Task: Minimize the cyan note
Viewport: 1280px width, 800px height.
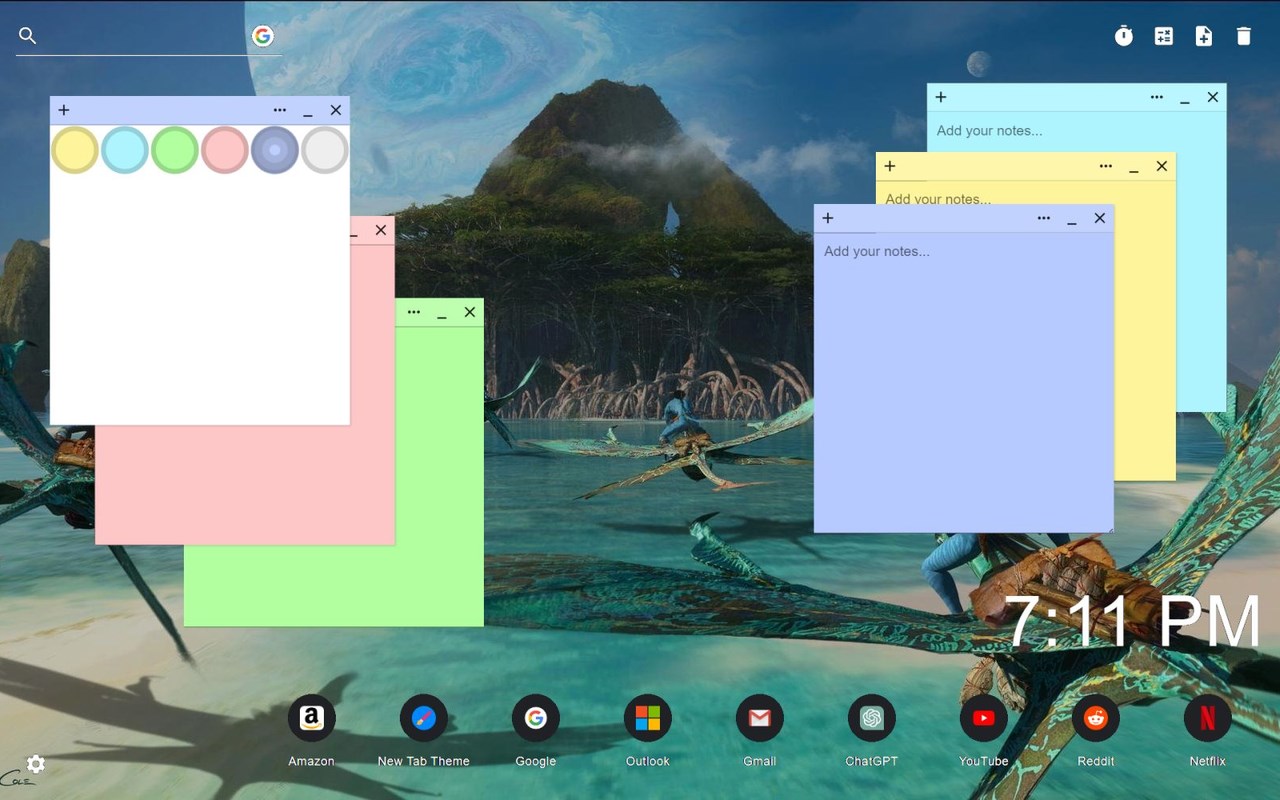Action: click(1185, 98)
